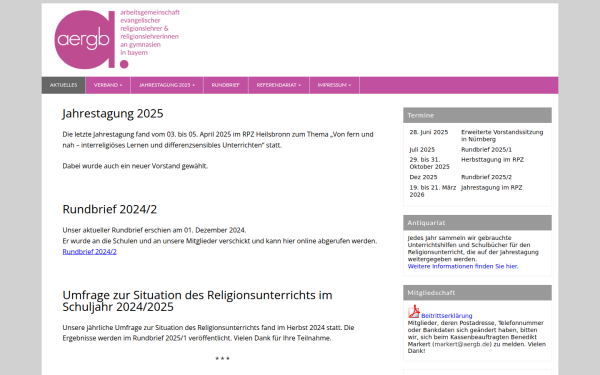600x375 pixels.
Task: Click '29. bis 31. Oktober 2025' date
Action: pos(429,163)
